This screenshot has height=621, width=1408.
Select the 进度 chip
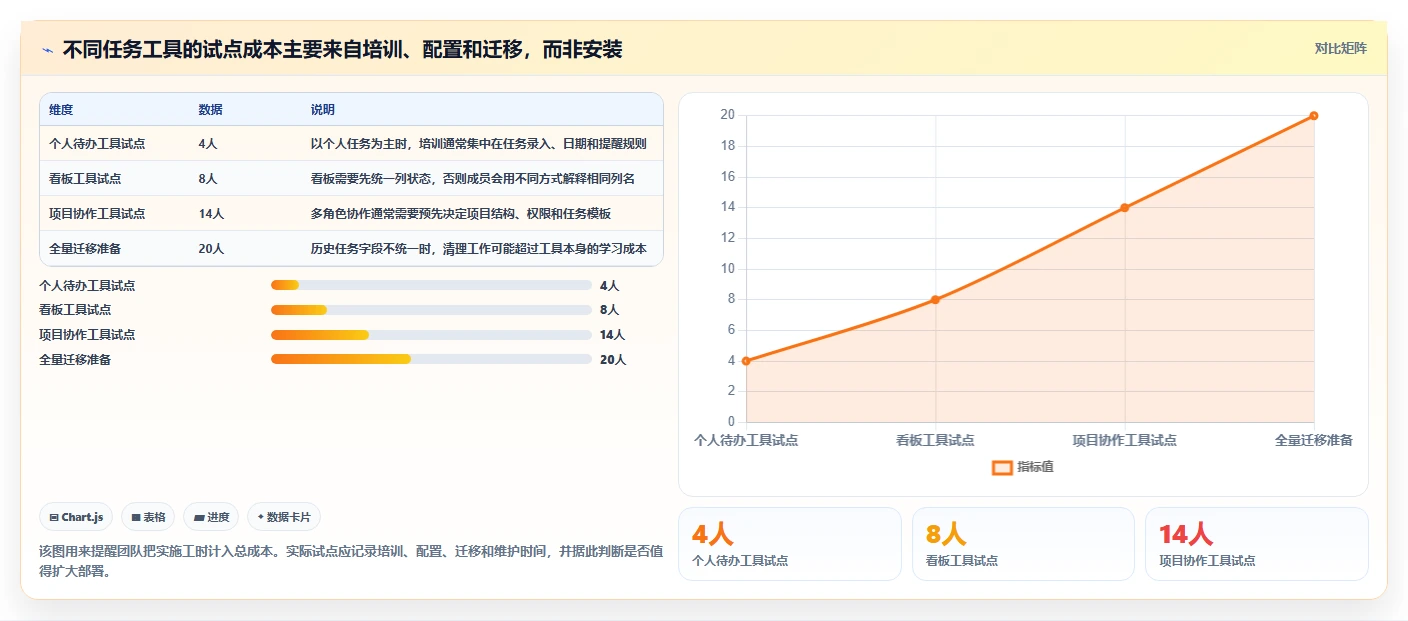(x=211, y=517)
